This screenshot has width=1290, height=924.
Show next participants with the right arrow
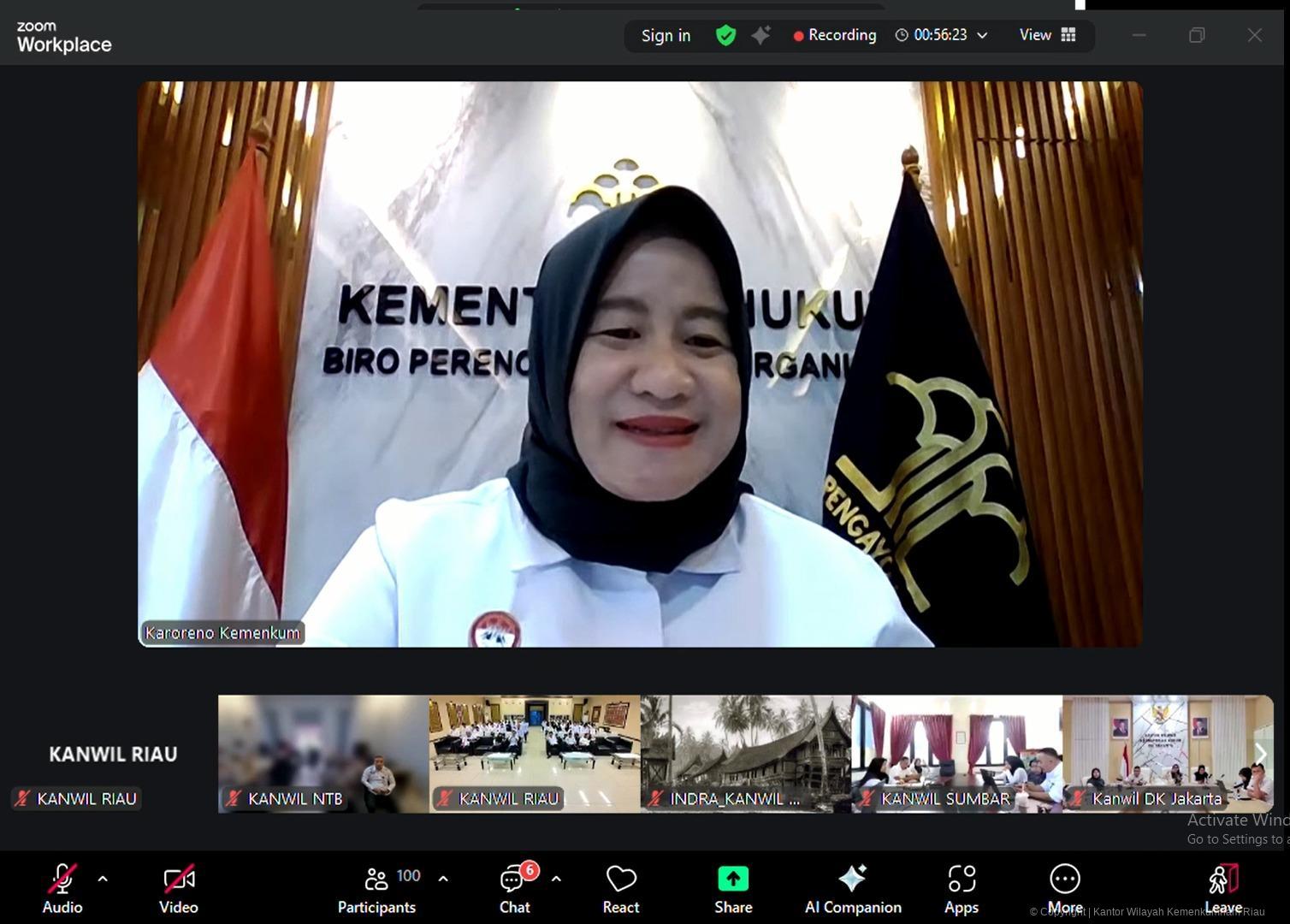click(1260, 754)
